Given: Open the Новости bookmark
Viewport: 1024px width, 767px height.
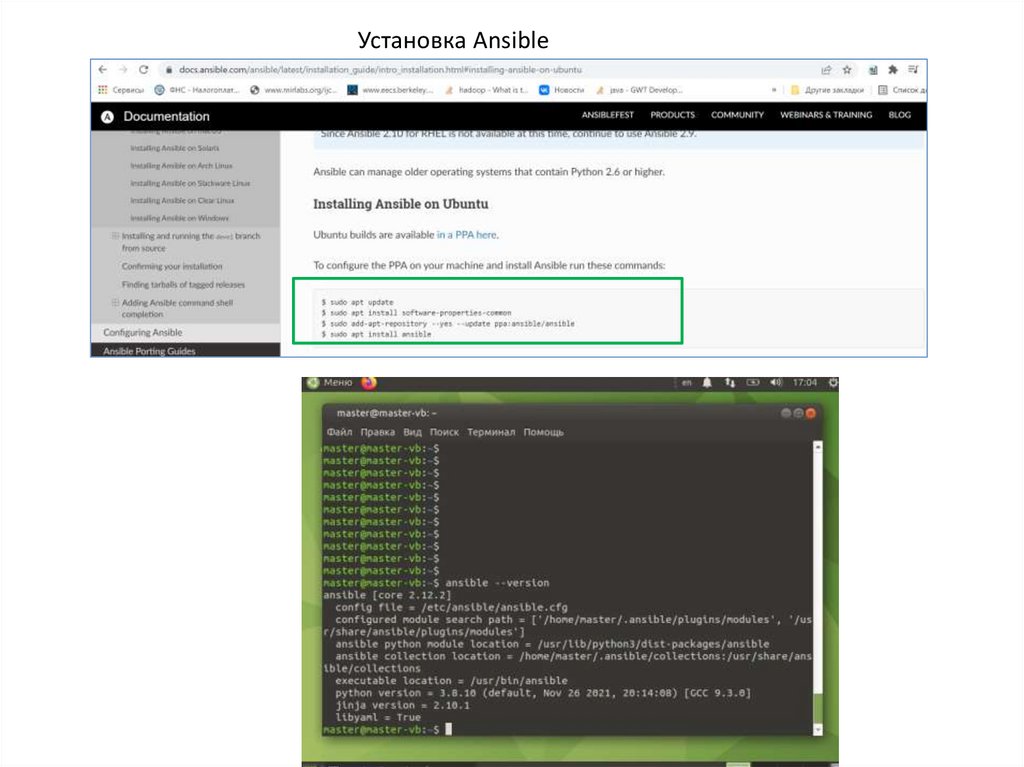Looking at the screenshot, I should coord(562,90).
